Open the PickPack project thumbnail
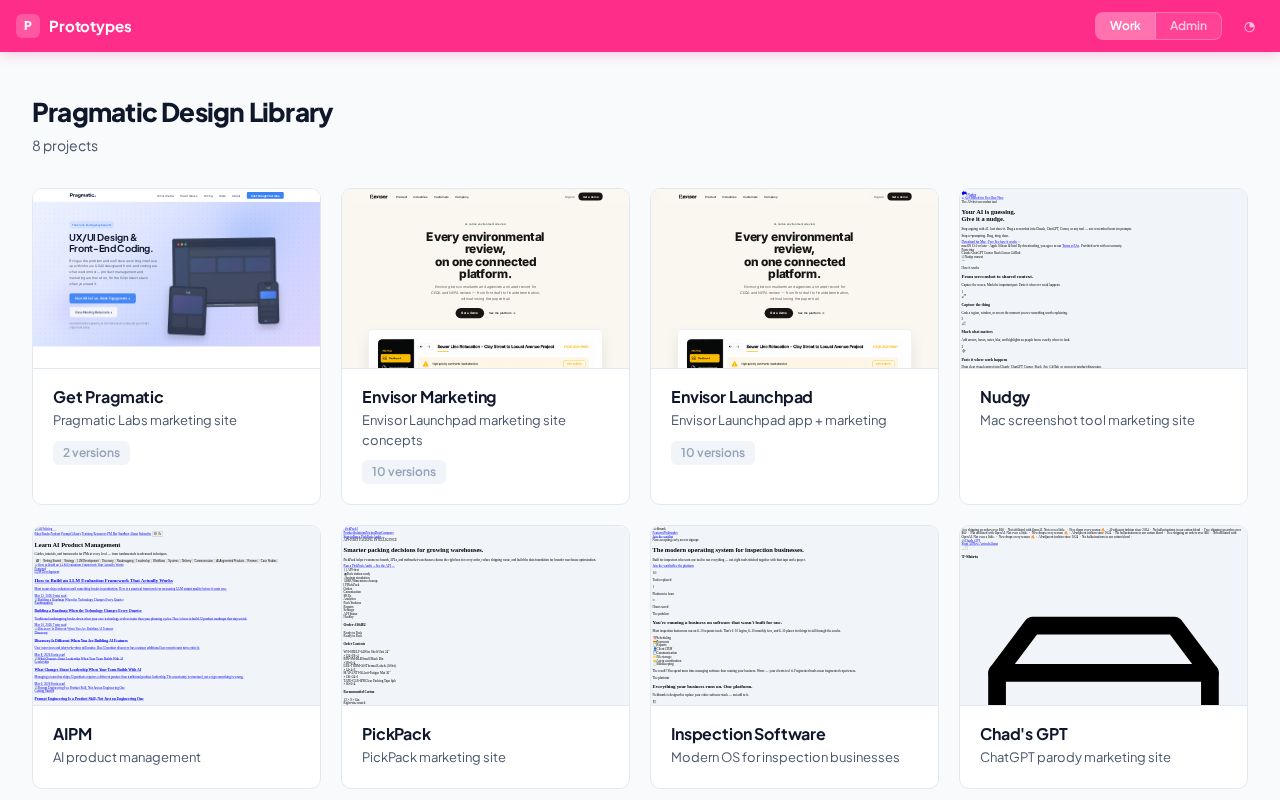This screenshot has height=800, width=1280. click(x=486, y=616)
